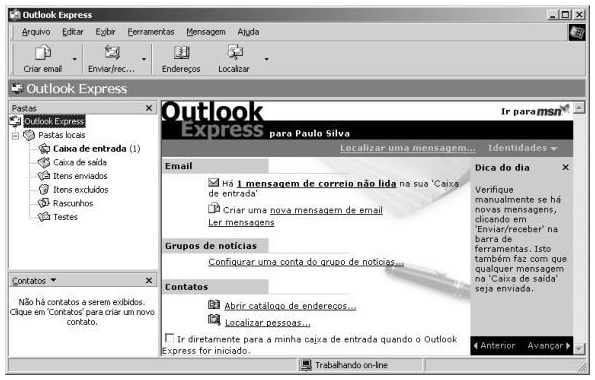Click the Outlook Express title bar icon

15,15
